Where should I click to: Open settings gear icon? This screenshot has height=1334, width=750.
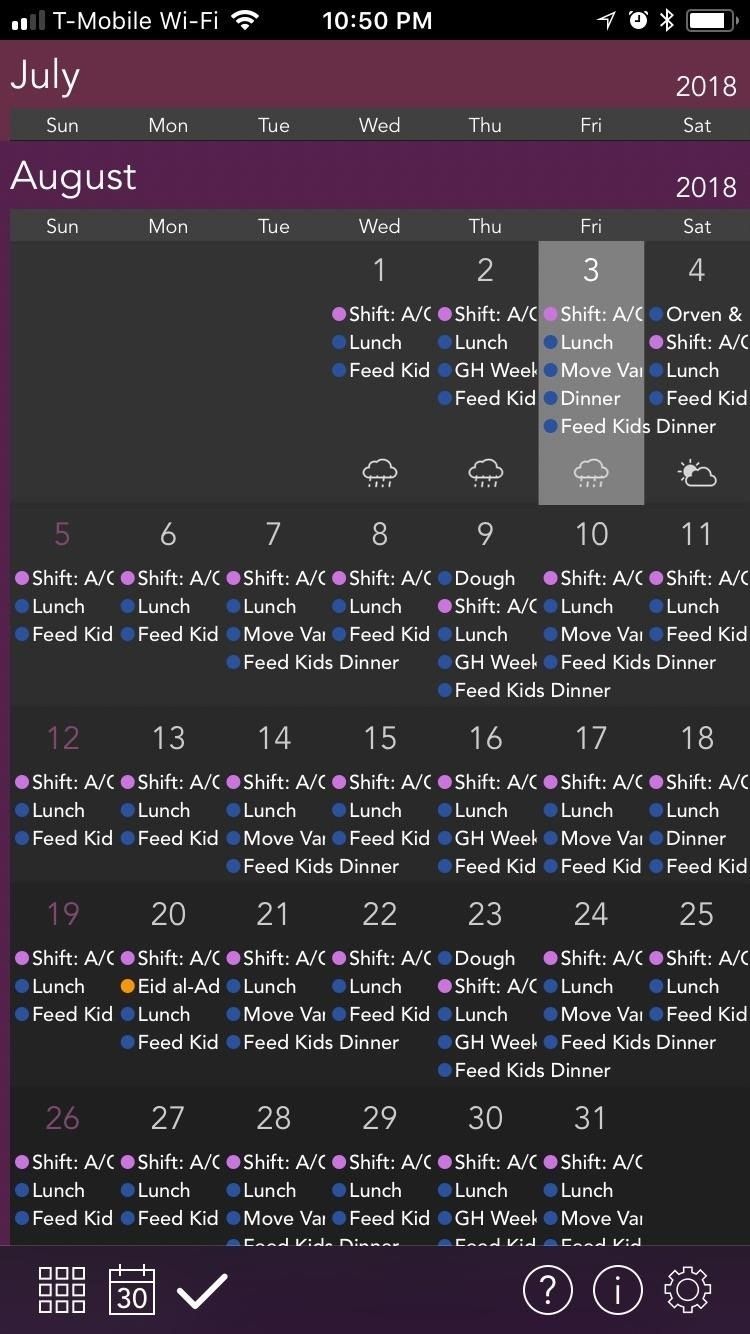coord(687,1290)
